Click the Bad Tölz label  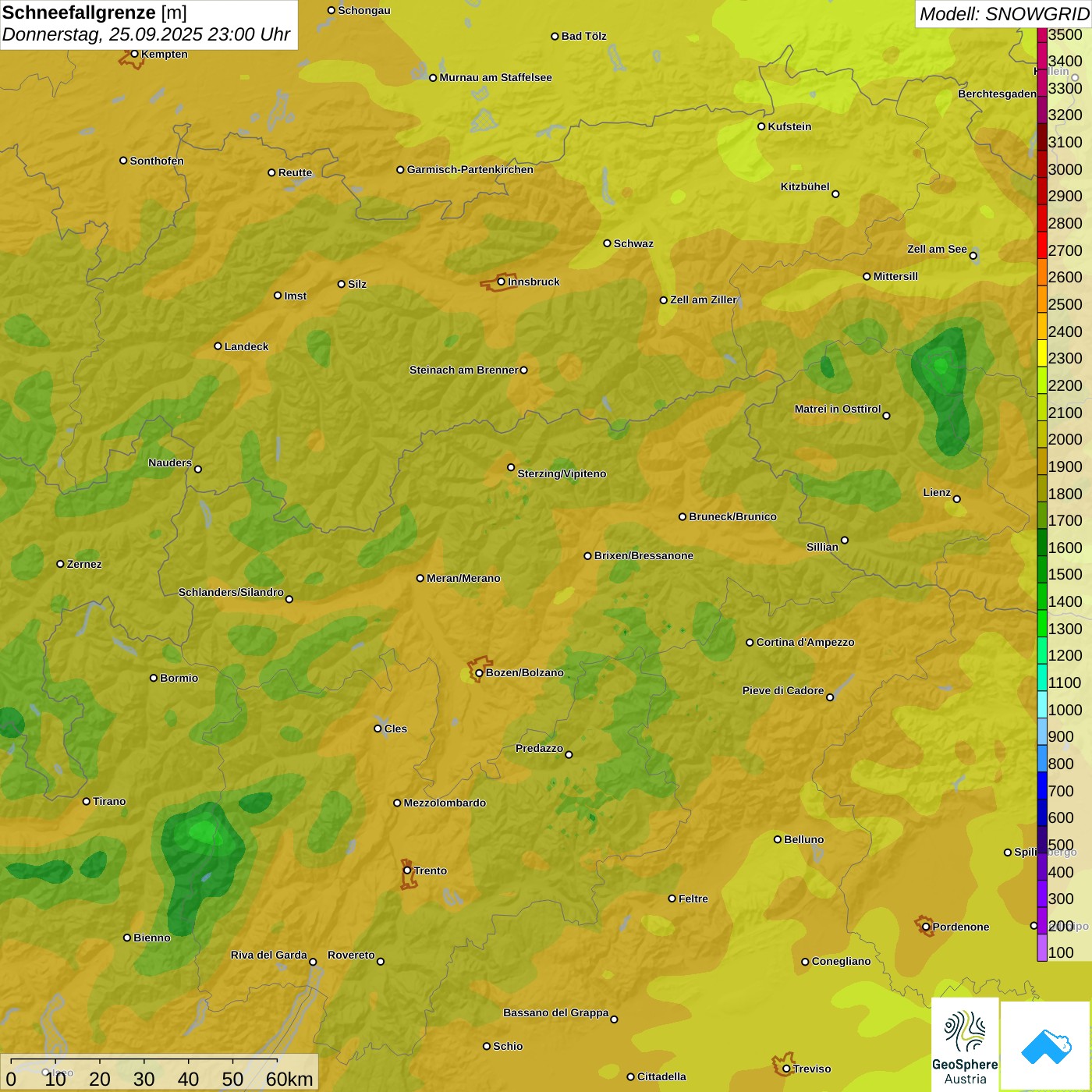pos(583,36)
